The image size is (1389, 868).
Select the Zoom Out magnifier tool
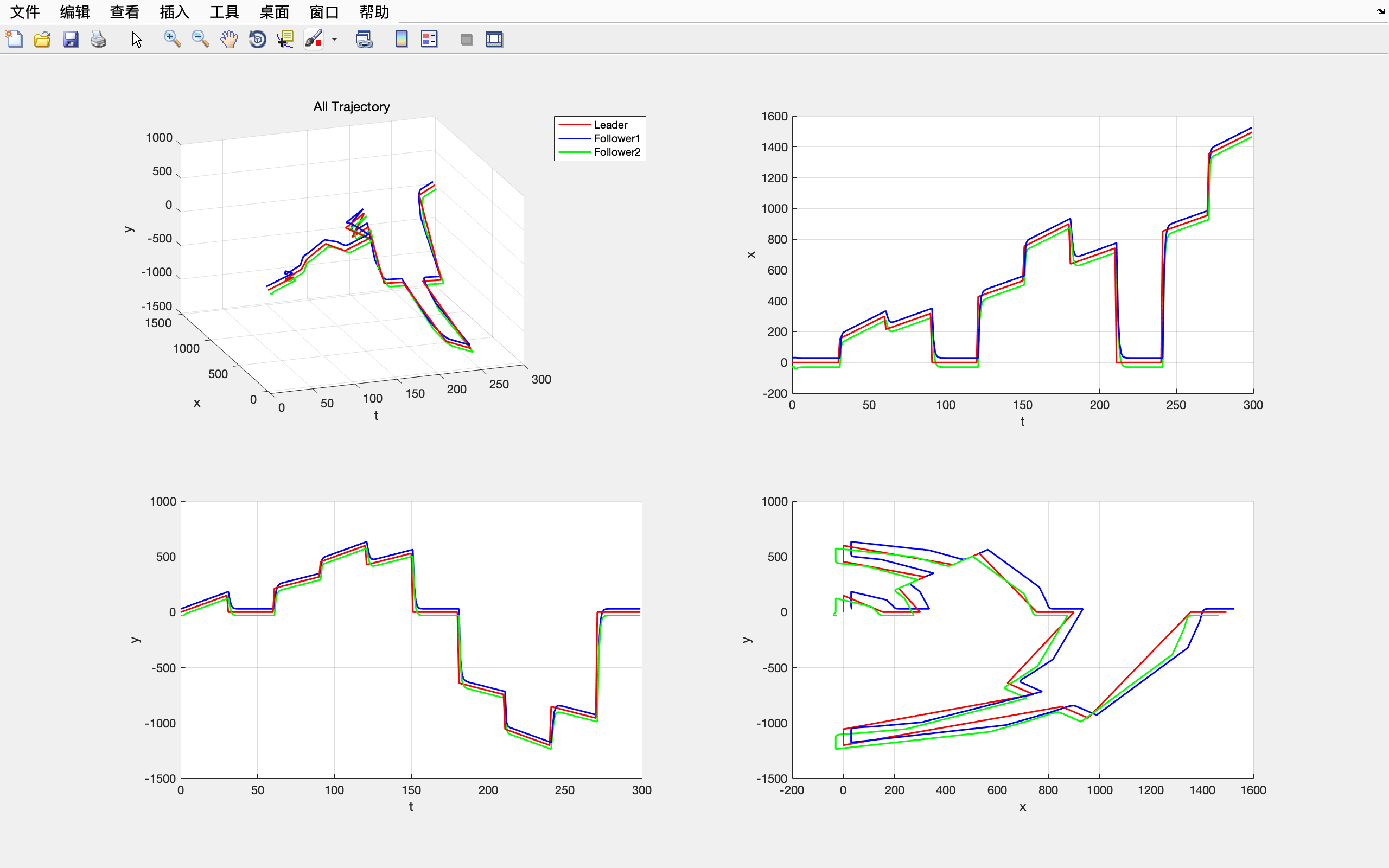200,39
